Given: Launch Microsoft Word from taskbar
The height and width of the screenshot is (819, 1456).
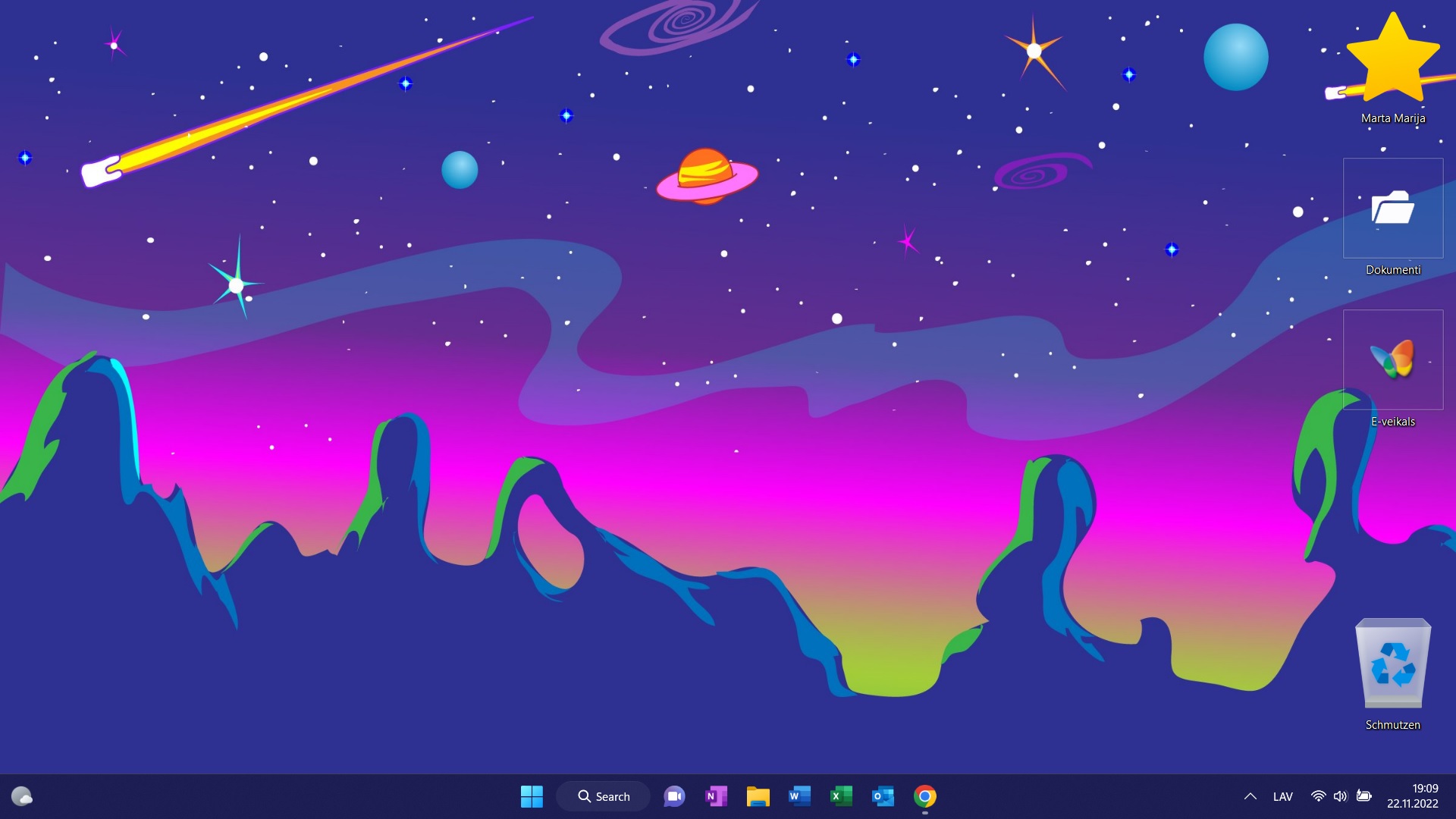Looking at the screenshot, I should (x=799, y=796).
